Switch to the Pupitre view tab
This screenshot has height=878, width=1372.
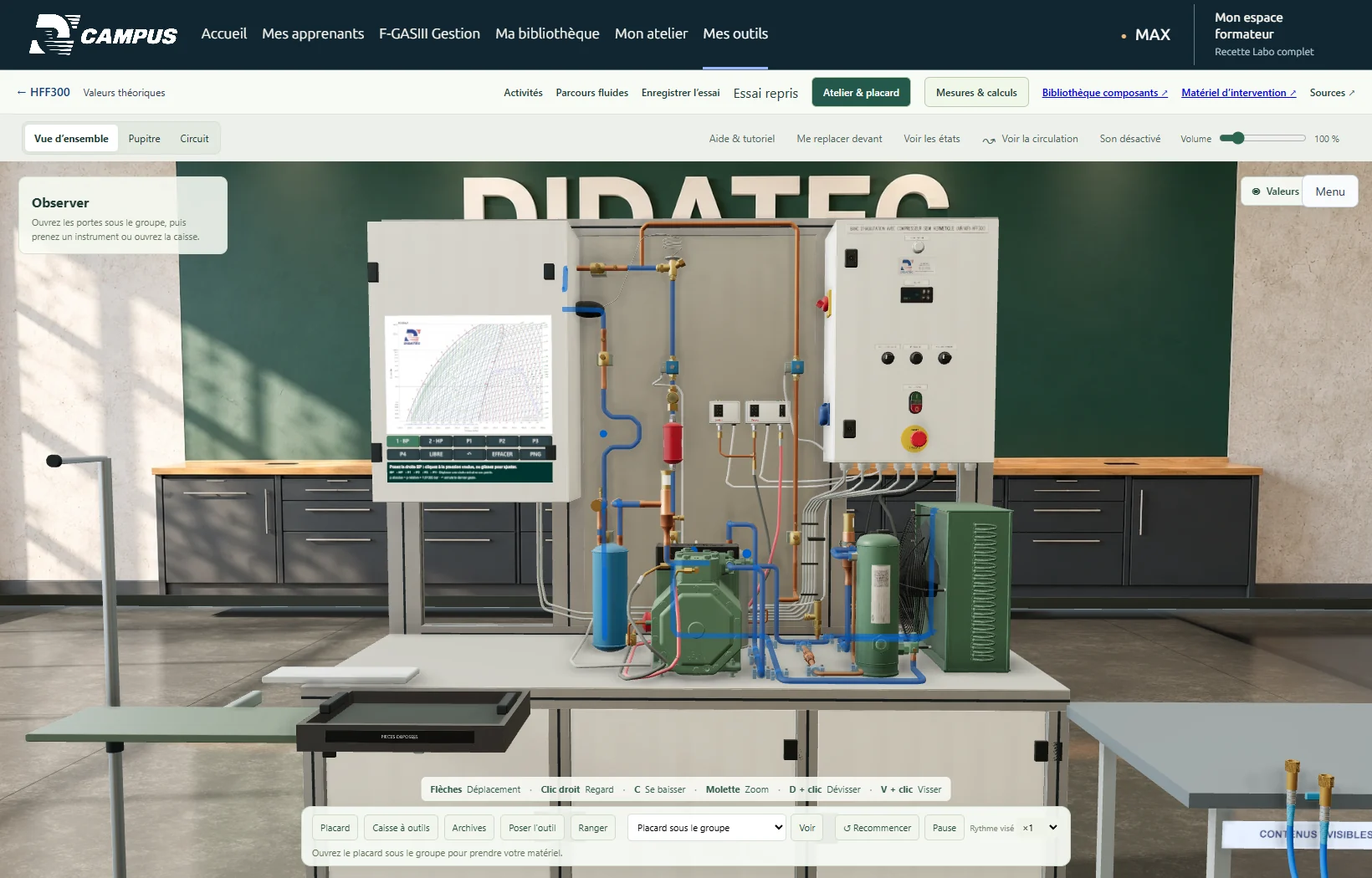coord(144,139)
